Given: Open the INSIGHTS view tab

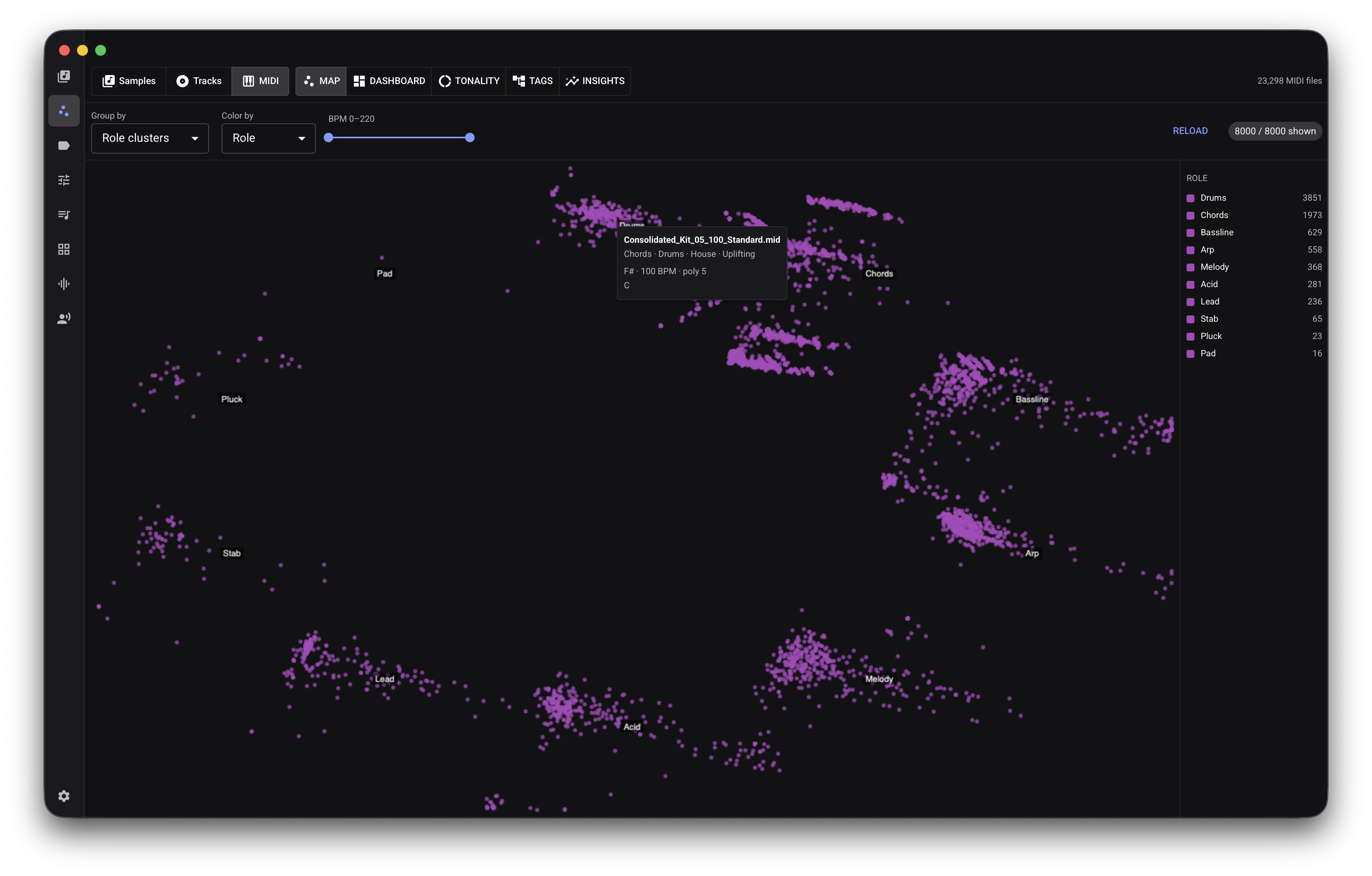Looking at the screenshot, I should (x=595, y=81).
